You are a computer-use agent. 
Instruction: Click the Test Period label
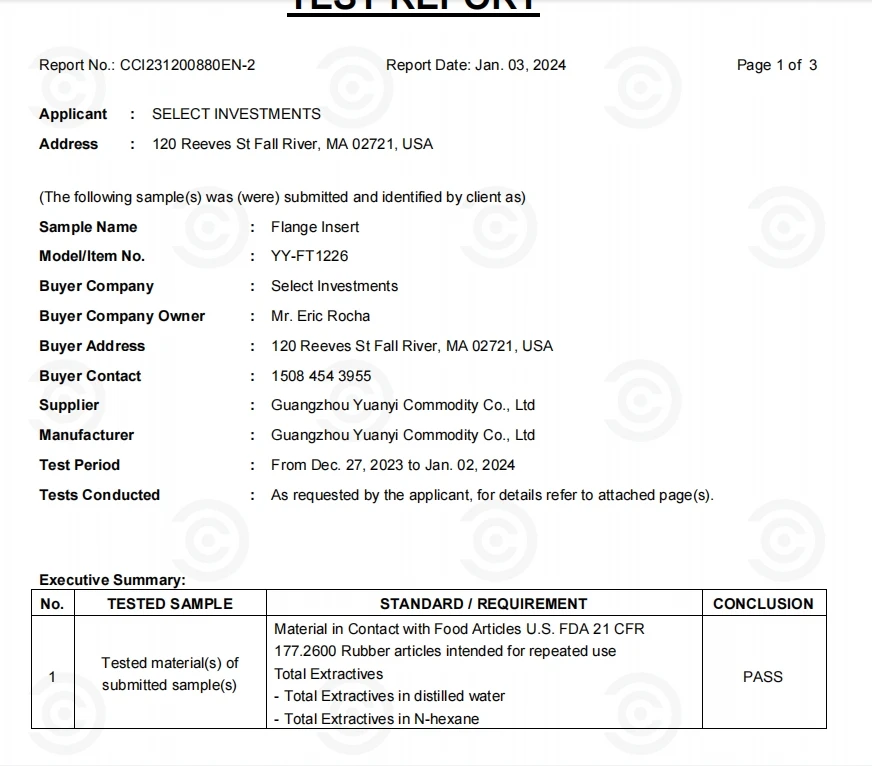80,465
